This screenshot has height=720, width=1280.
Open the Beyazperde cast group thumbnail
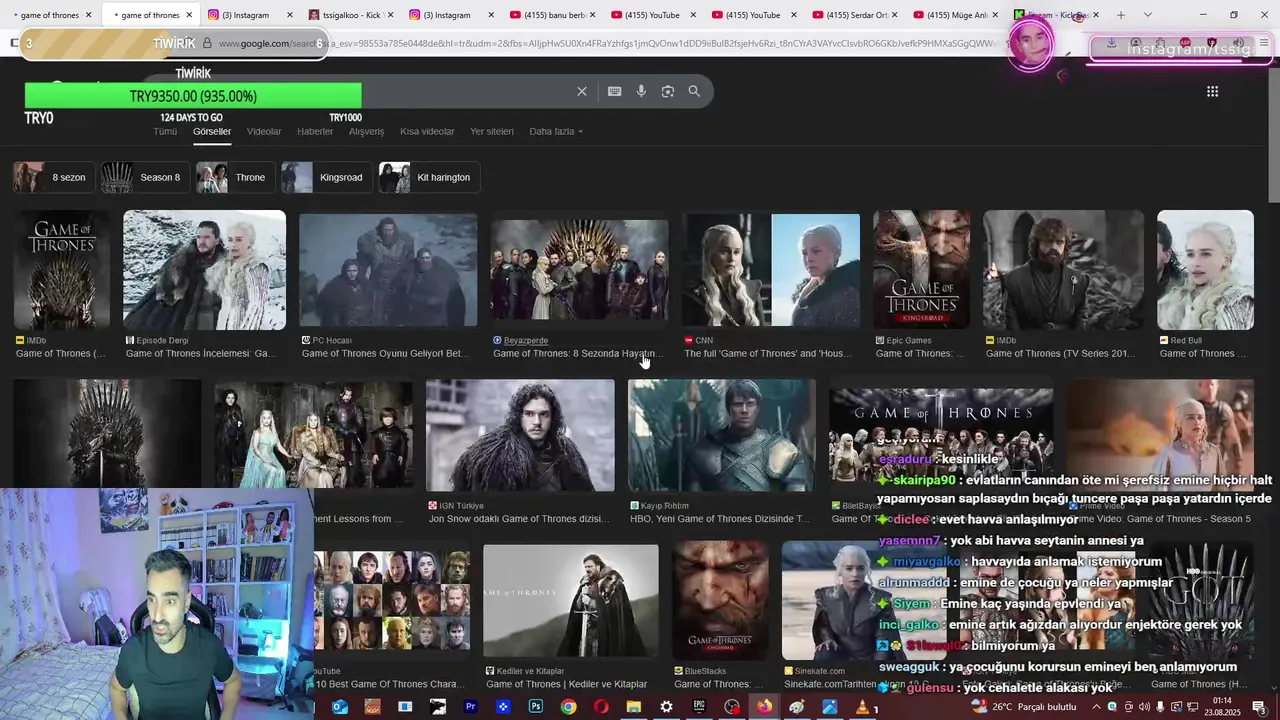point(579,270)
